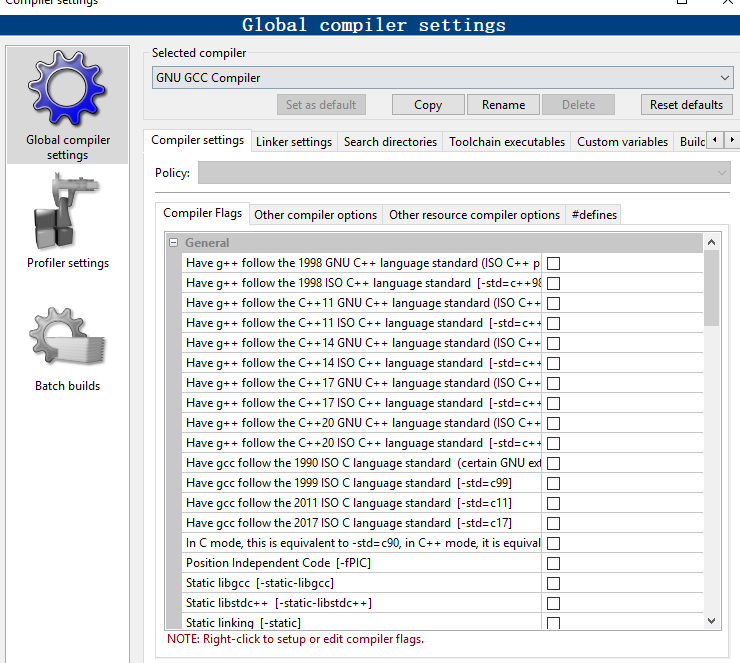
Task: Select Compiler Flags sub-tab
Action: pyautogui.click(x=202, y=213)
